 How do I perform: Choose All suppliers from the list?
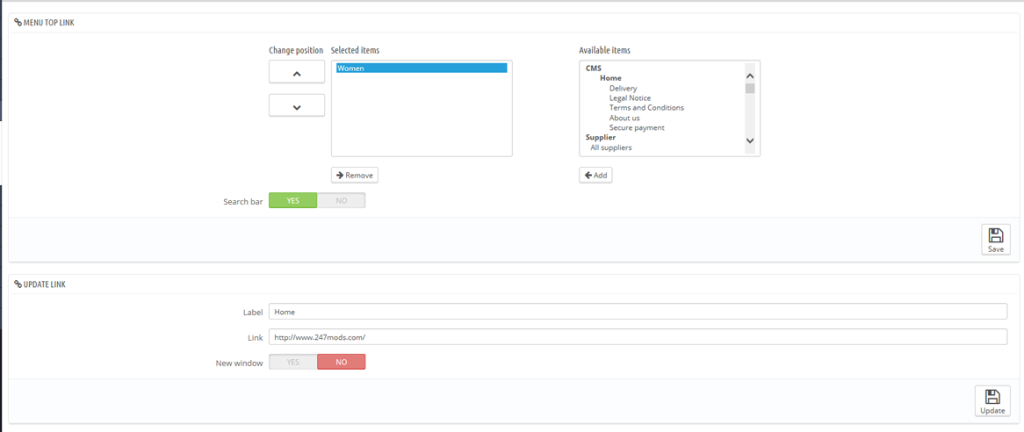(611, 148)
